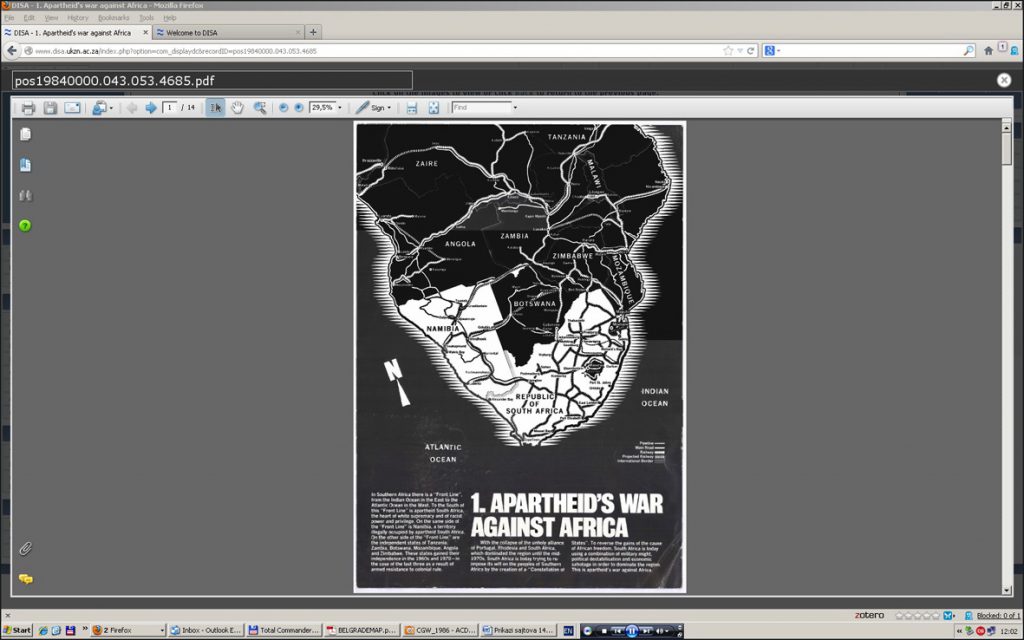The image size is (1024, 640).
Task: Save the PDF using the floppy disk icon
Action: coord(50,108)
